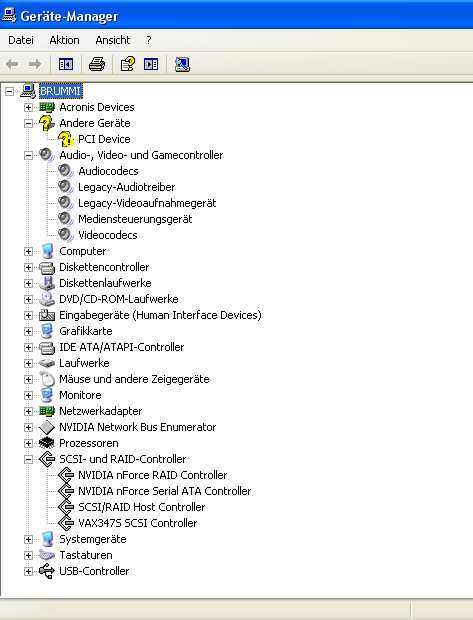Open the Datei menu
The width and height of the screenshot is (473, 620).
click(21, 40)
